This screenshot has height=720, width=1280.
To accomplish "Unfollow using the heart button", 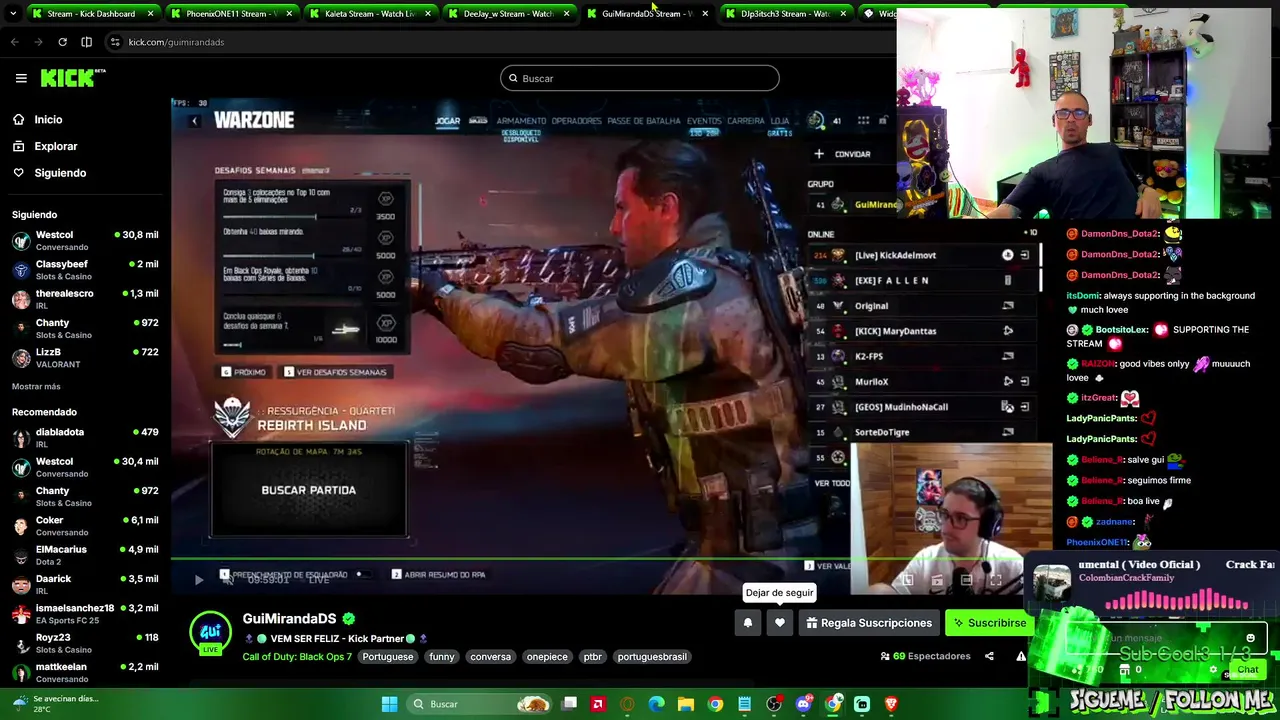I will coord(780,623).
